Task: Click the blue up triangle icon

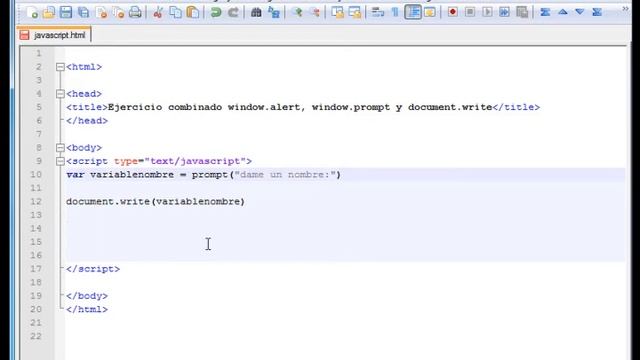Action: point(563,12)
